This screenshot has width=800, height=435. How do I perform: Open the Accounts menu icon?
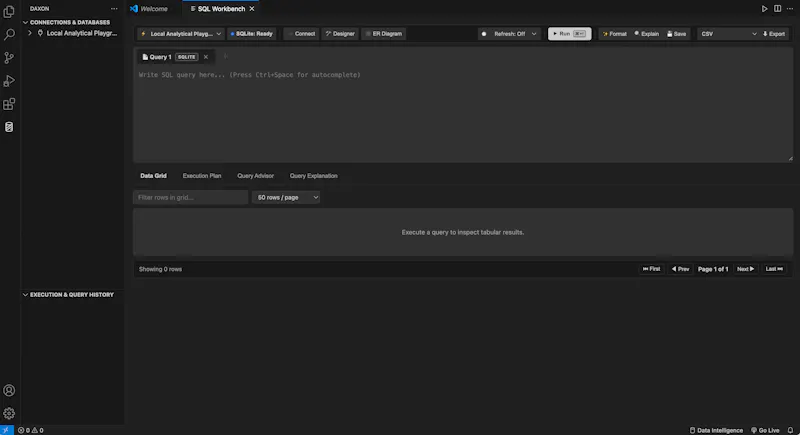(x=9, y=390)
